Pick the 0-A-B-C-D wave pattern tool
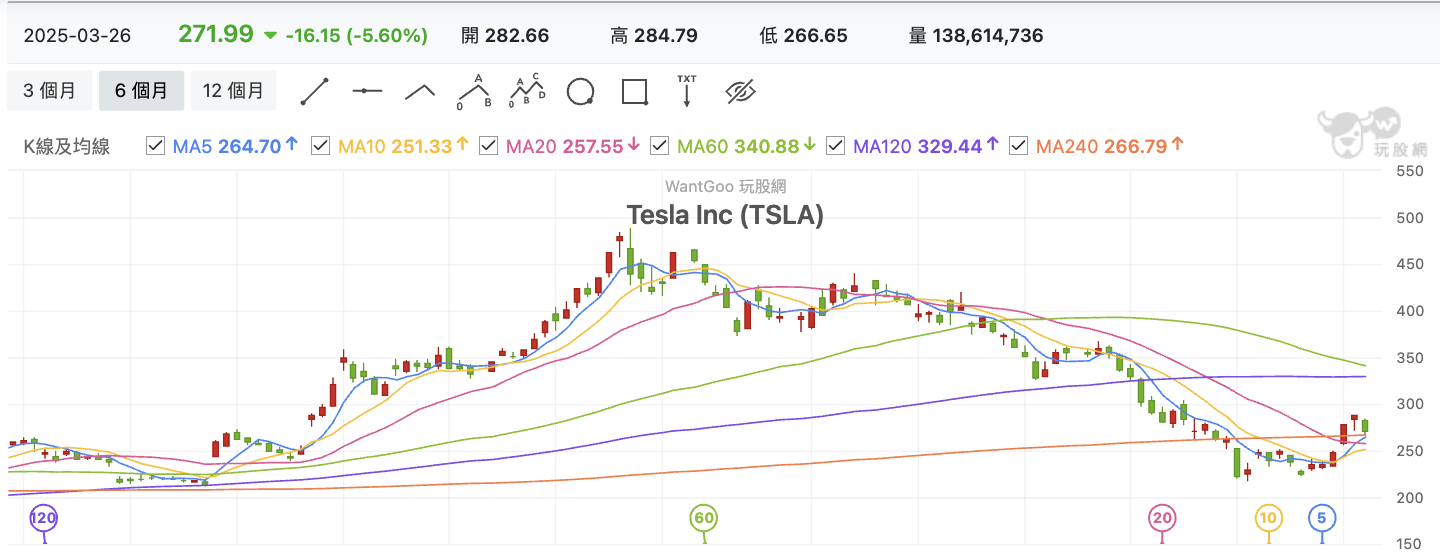The height and width of the screenshot is (556, 1440). pyautogui.click(x=527, y=91)
